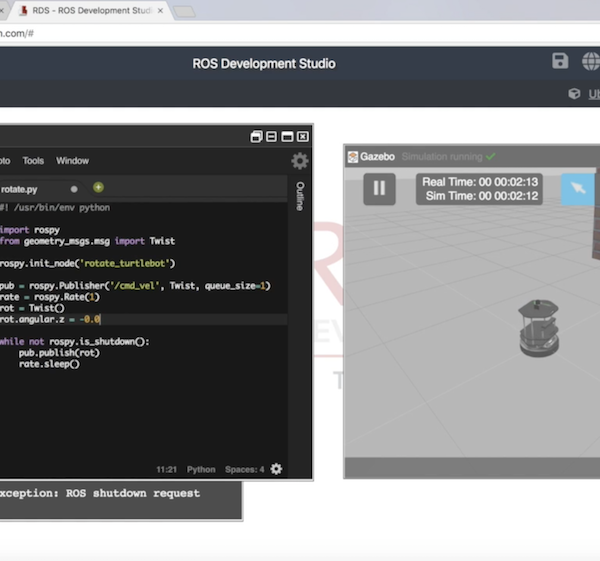
Task: Click the Real Time counter display
Action: (x=480, y=182)
